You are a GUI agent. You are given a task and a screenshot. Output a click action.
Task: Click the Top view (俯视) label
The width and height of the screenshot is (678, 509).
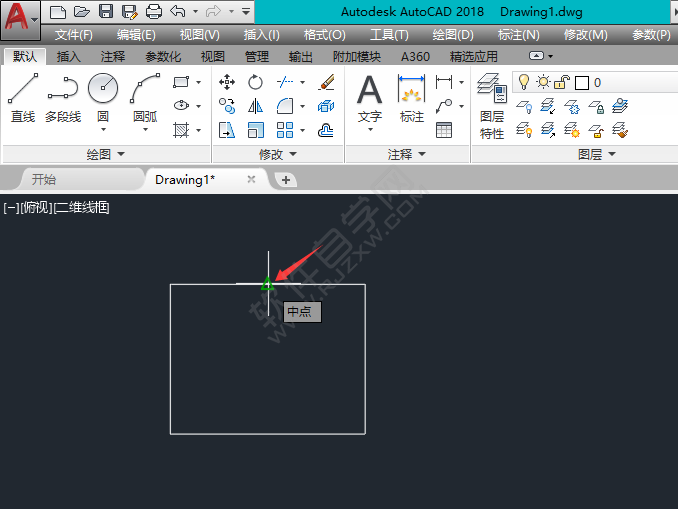click(36, 208)
